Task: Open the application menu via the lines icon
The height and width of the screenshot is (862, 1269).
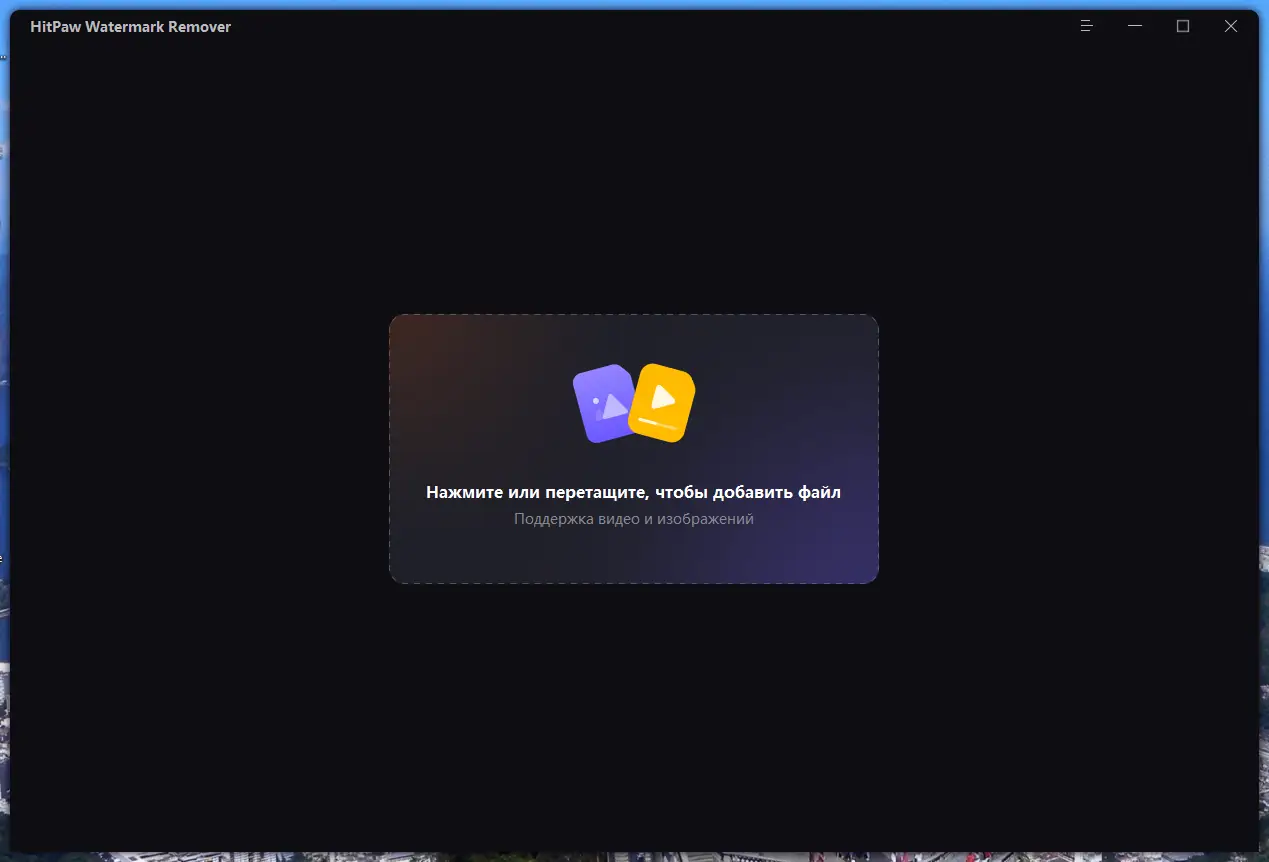Action: 1086,26
